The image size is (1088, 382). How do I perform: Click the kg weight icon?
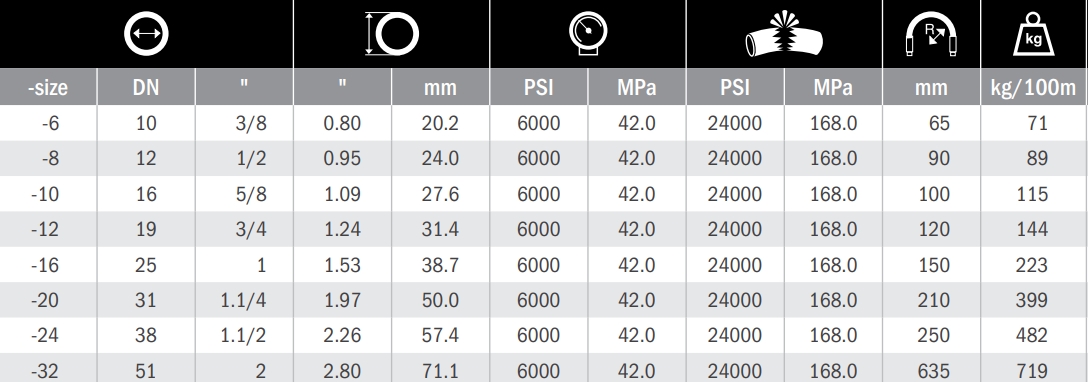pos(1033,34)
